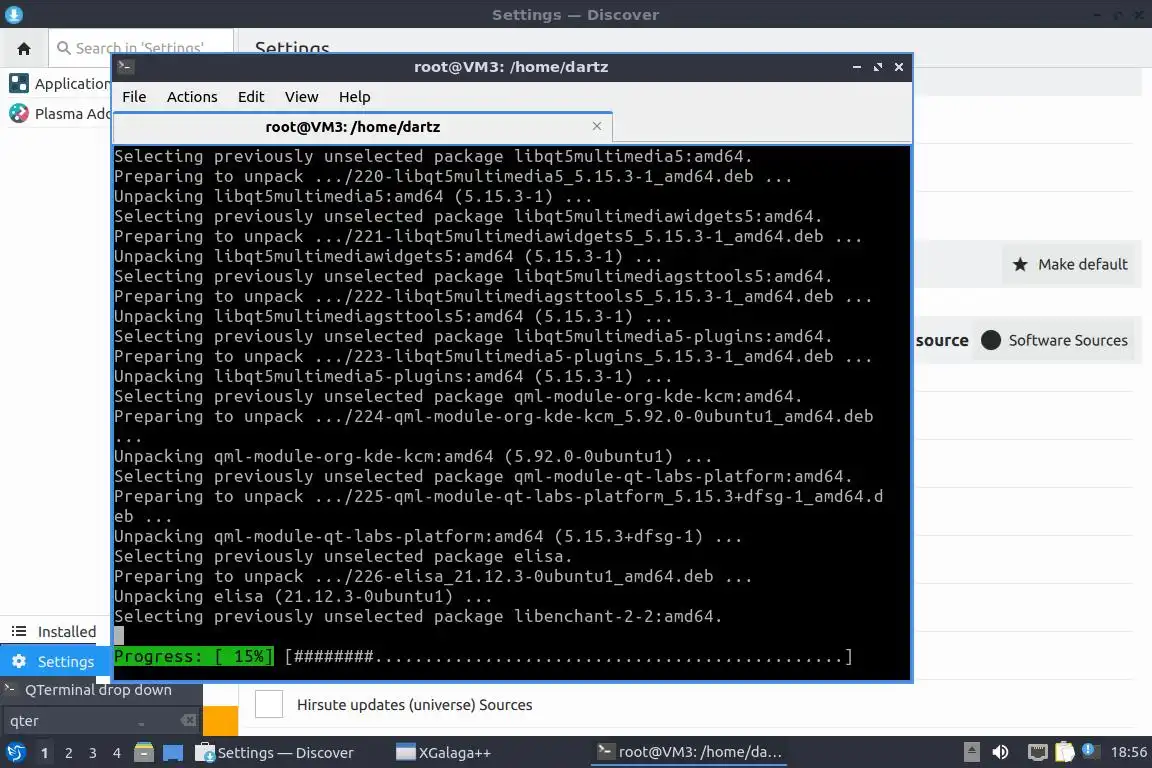Open the Installed page in Discover
Image resolution: width=1152 pixels, height=768 pixels.
click(55, 631)
